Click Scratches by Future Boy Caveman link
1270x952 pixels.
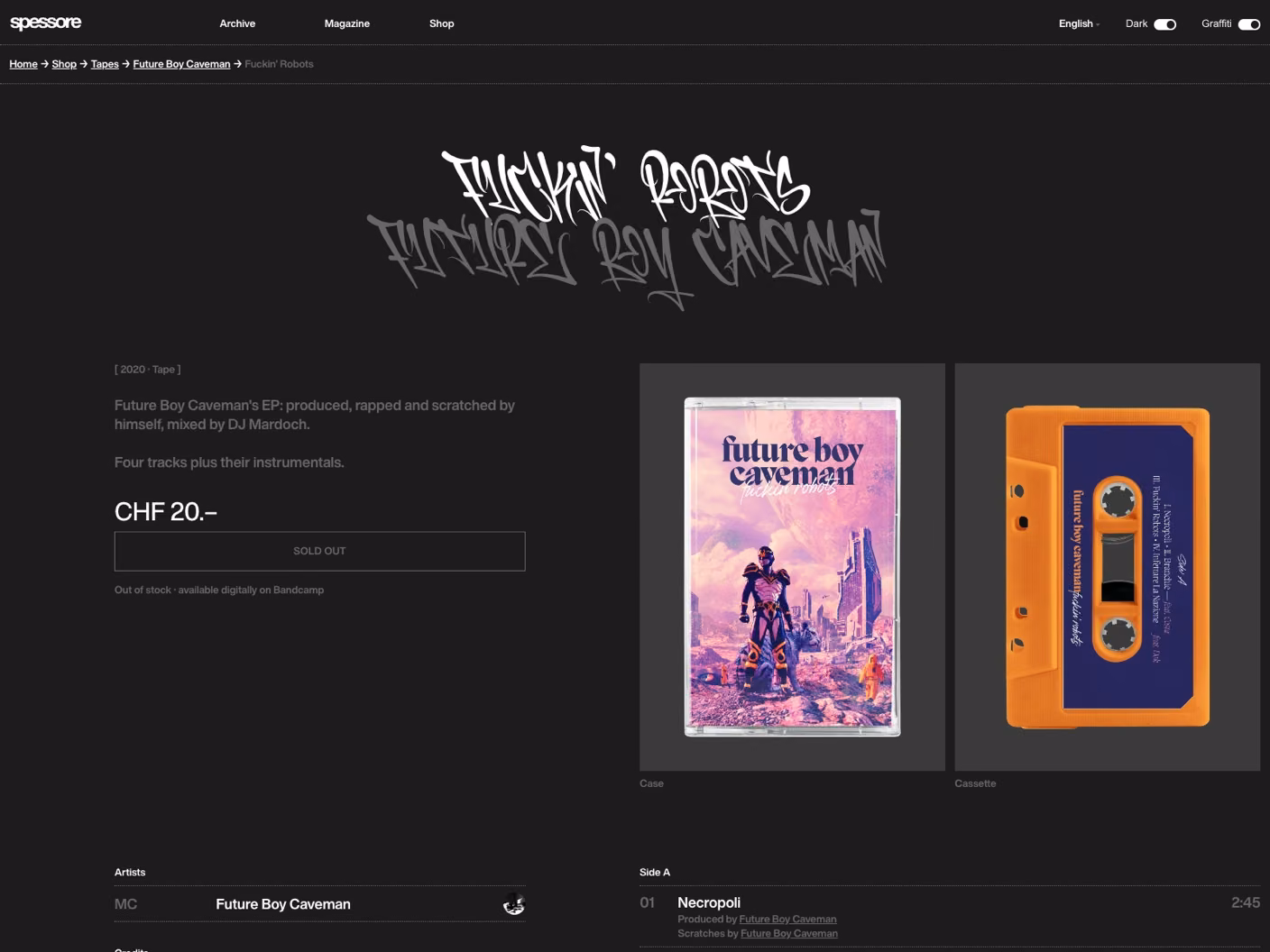789,934
